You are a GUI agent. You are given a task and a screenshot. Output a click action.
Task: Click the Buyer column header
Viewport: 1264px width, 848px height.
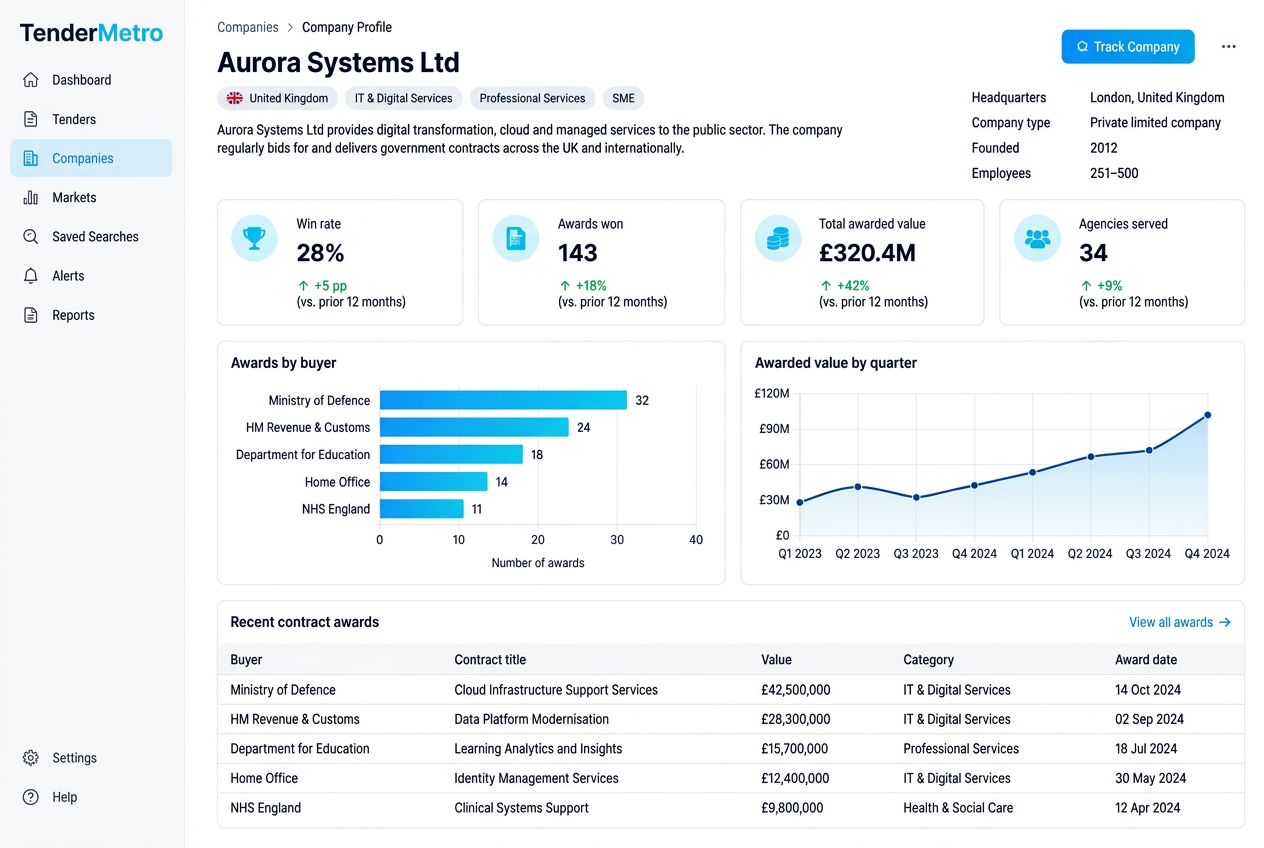[246, 660]
